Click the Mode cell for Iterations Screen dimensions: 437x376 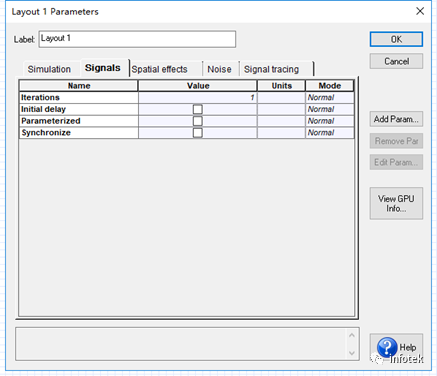[x=330, y=98]
